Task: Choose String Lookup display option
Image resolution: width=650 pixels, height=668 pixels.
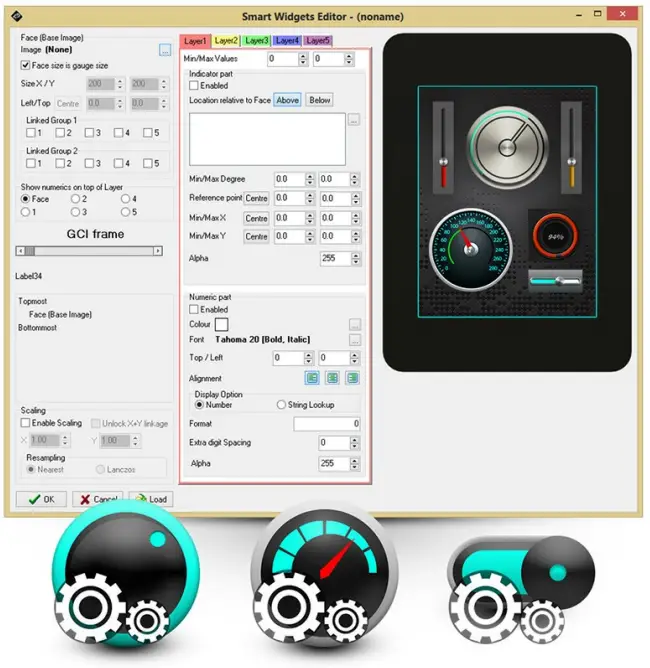Action: 281,405
